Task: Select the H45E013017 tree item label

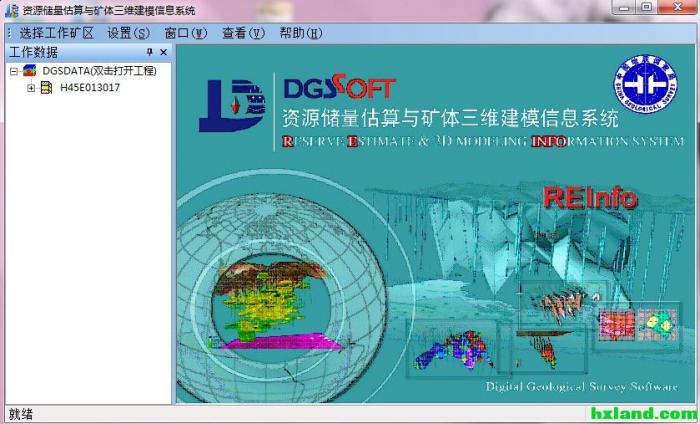Action: point(90,88)
